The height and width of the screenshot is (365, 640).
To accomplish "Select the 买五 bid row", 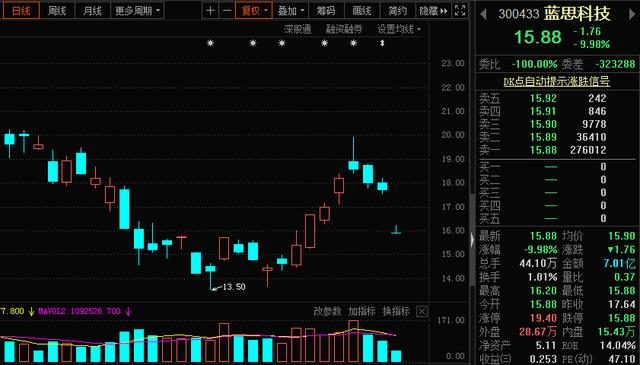I will click(558, 218).
